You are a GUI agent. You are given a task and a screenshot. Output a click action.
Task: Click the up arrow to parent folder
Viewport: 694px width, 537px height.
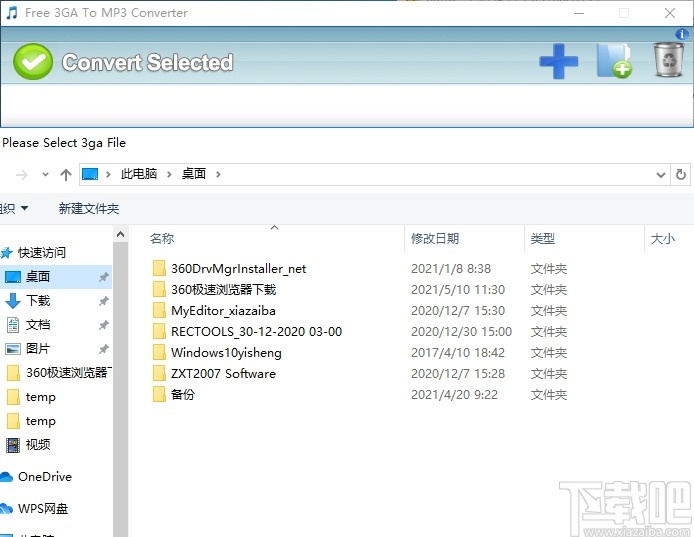[x=66, y=175]
